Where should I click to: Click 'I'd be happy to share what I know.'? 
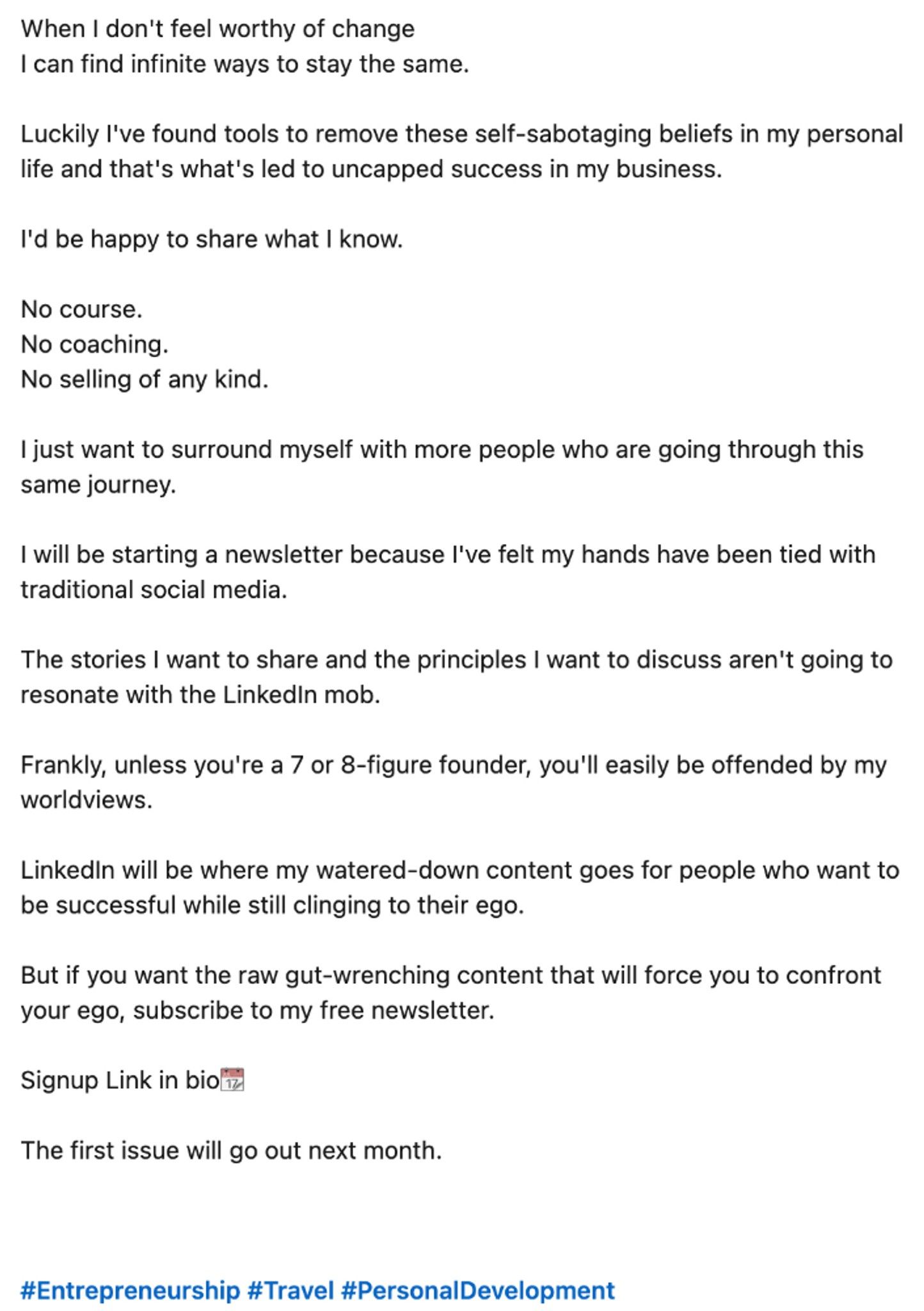pos(212,239)
